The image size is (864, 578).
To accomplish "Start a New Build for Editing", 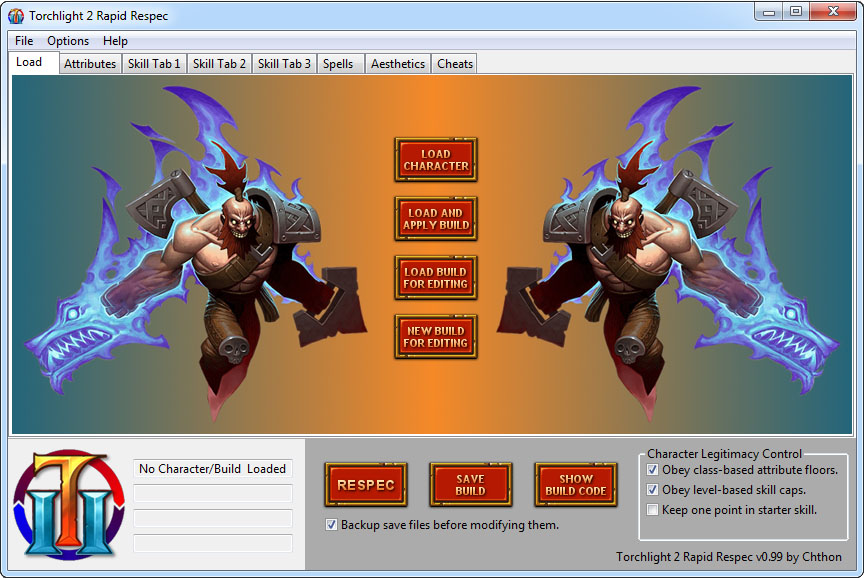I will click(435, 337).
